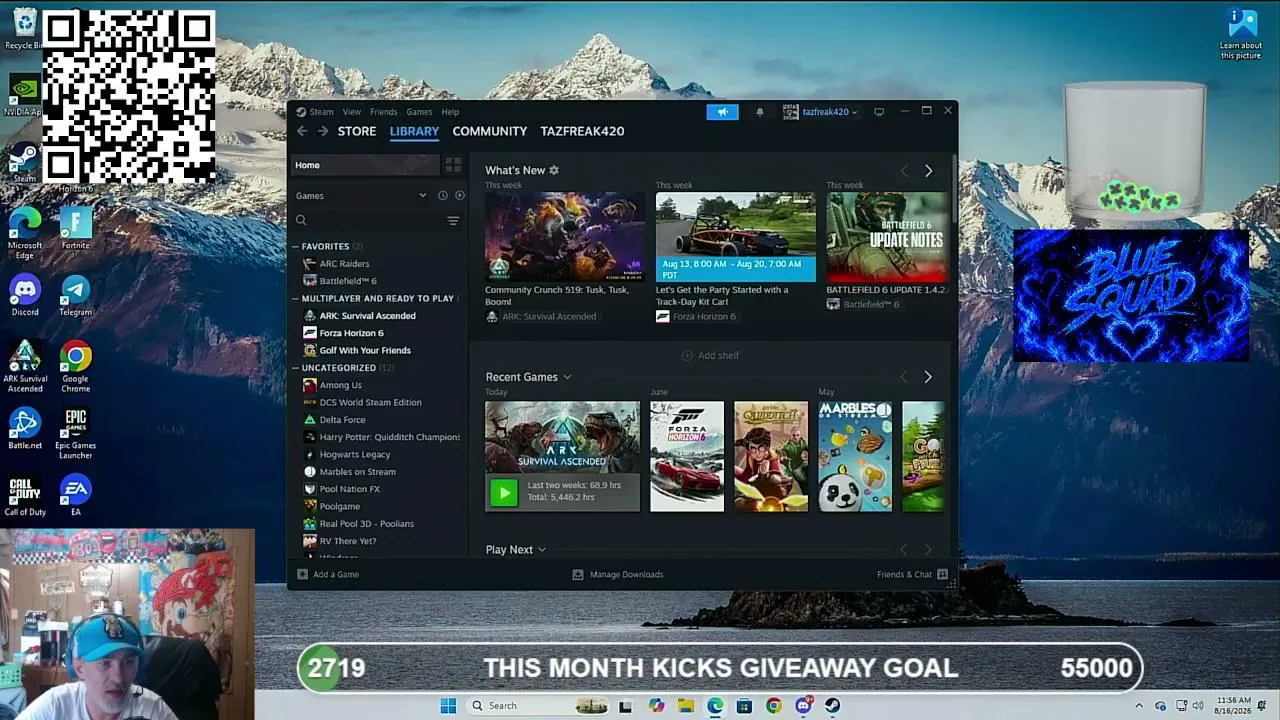This screenshot has width=1280, height=720.
Task: Open the View menu
Action: pos(352,112)
